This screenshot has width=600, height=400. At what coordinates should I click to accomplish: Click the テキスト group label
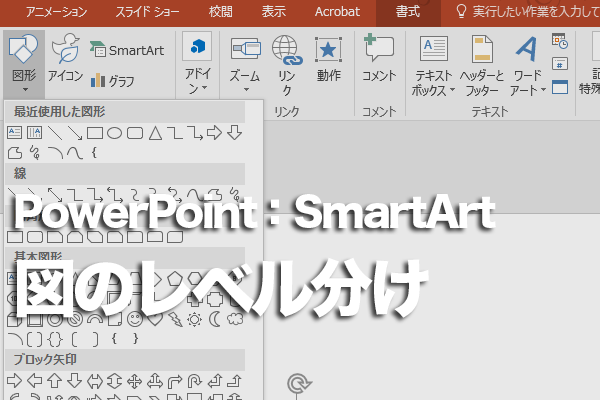point(489,111)
